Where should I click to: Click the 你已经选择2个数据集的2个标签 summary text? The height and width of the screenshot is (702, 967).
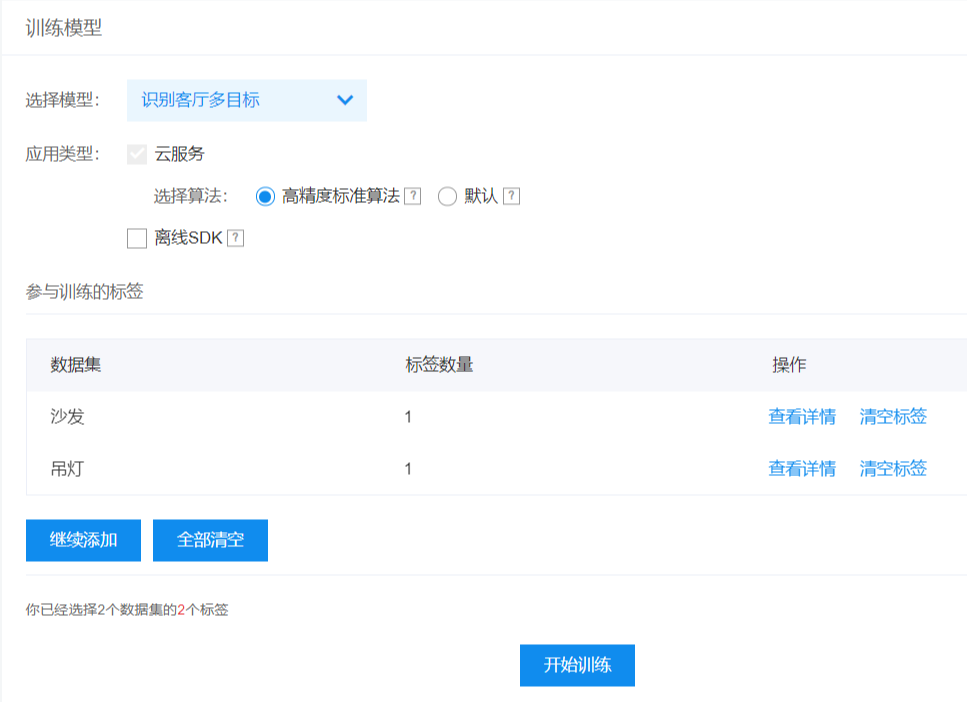click(127, 610)
